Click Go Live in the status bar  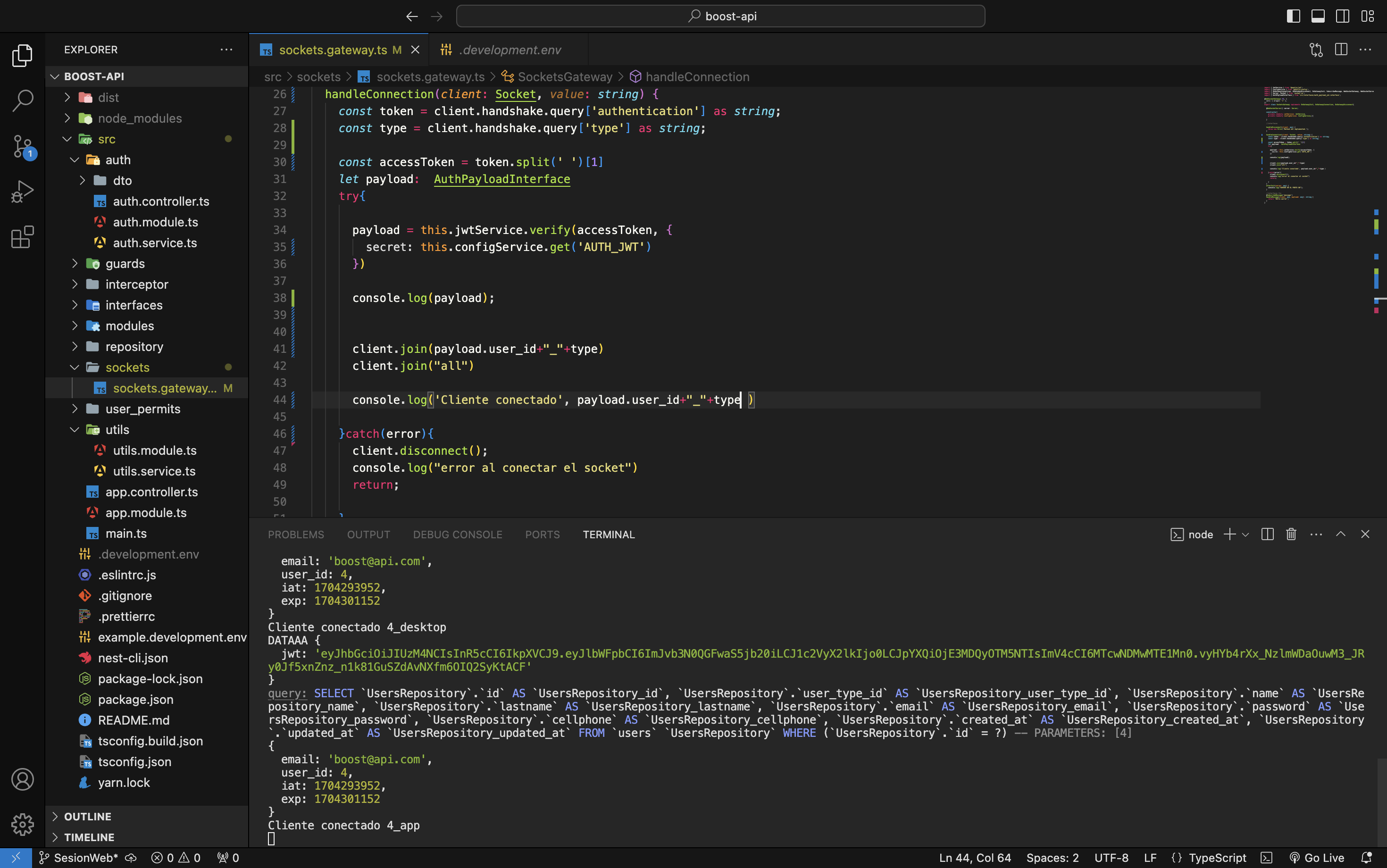coord(1317,858)
